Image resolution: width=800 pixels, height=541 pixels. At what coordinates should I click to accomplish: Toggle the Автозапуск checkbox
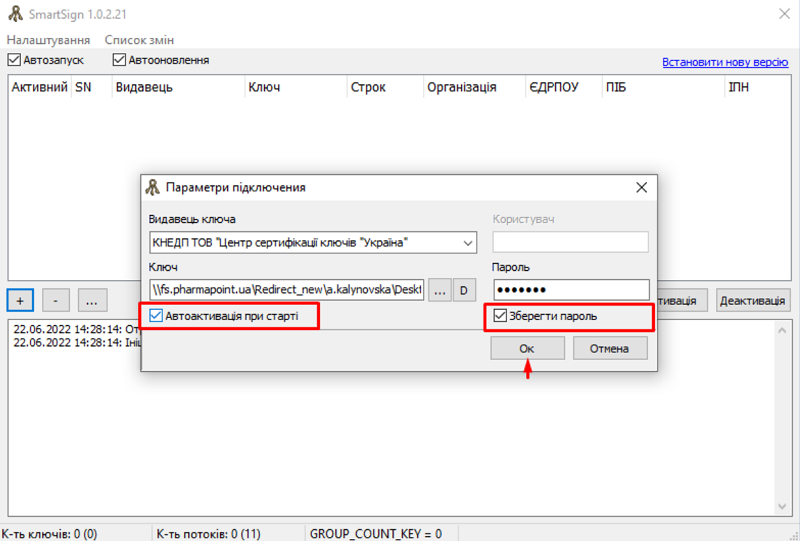(x=14, y=60)
